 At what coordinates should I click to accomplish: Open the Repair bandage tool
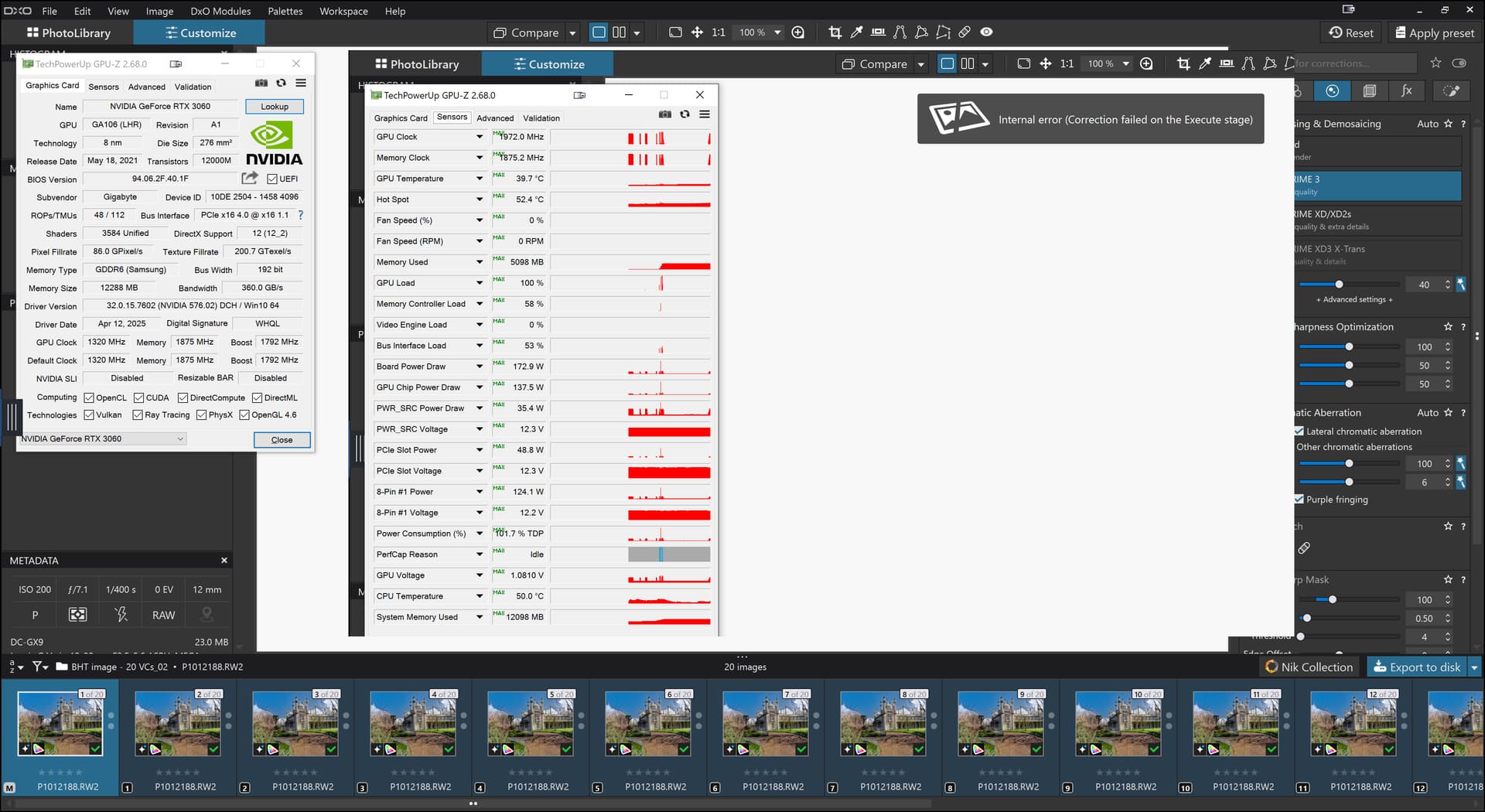point(964,32)
